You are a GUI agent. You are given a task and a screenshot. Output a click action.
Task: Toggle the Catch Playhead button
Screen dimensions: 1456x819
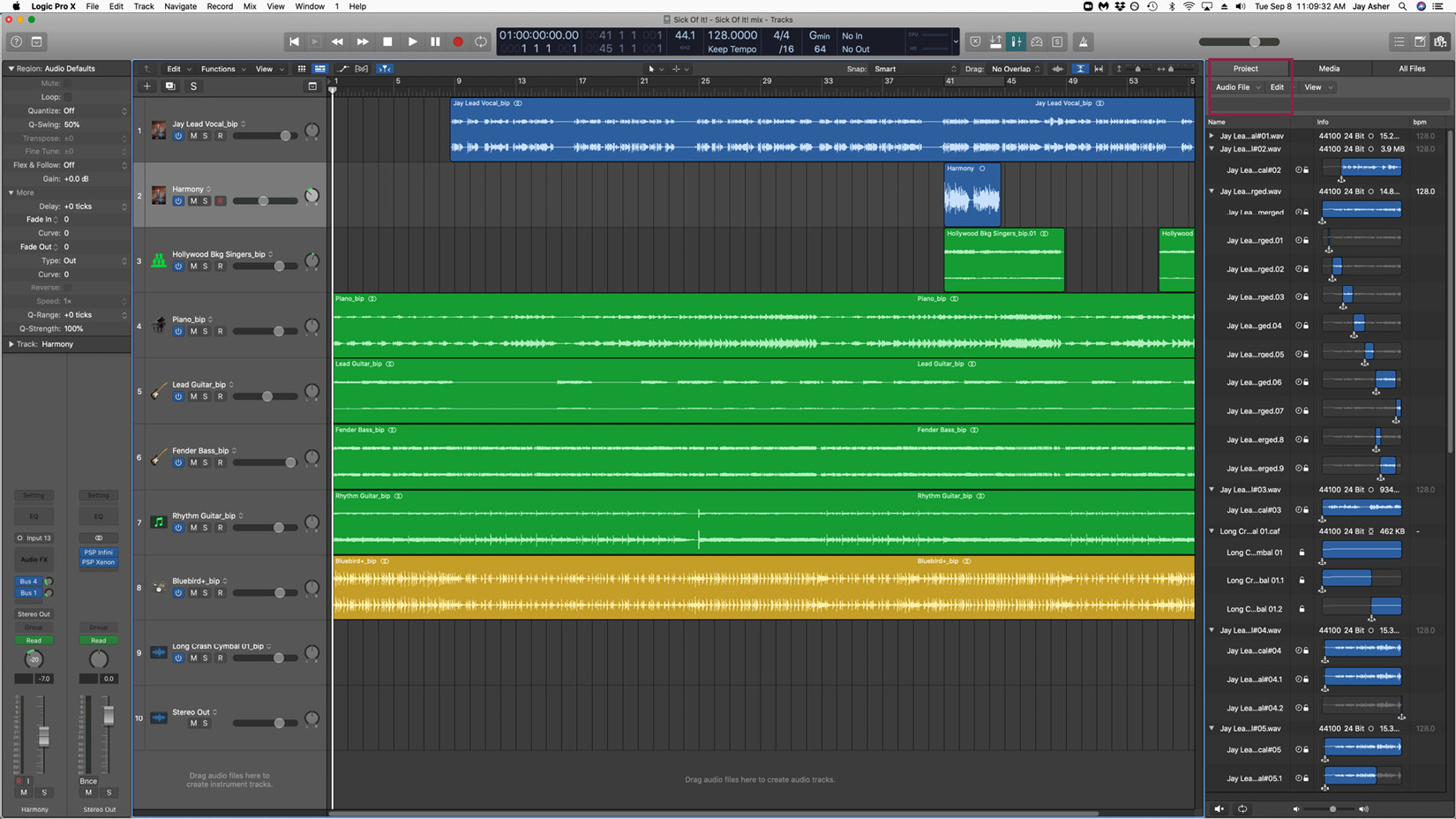385,69
